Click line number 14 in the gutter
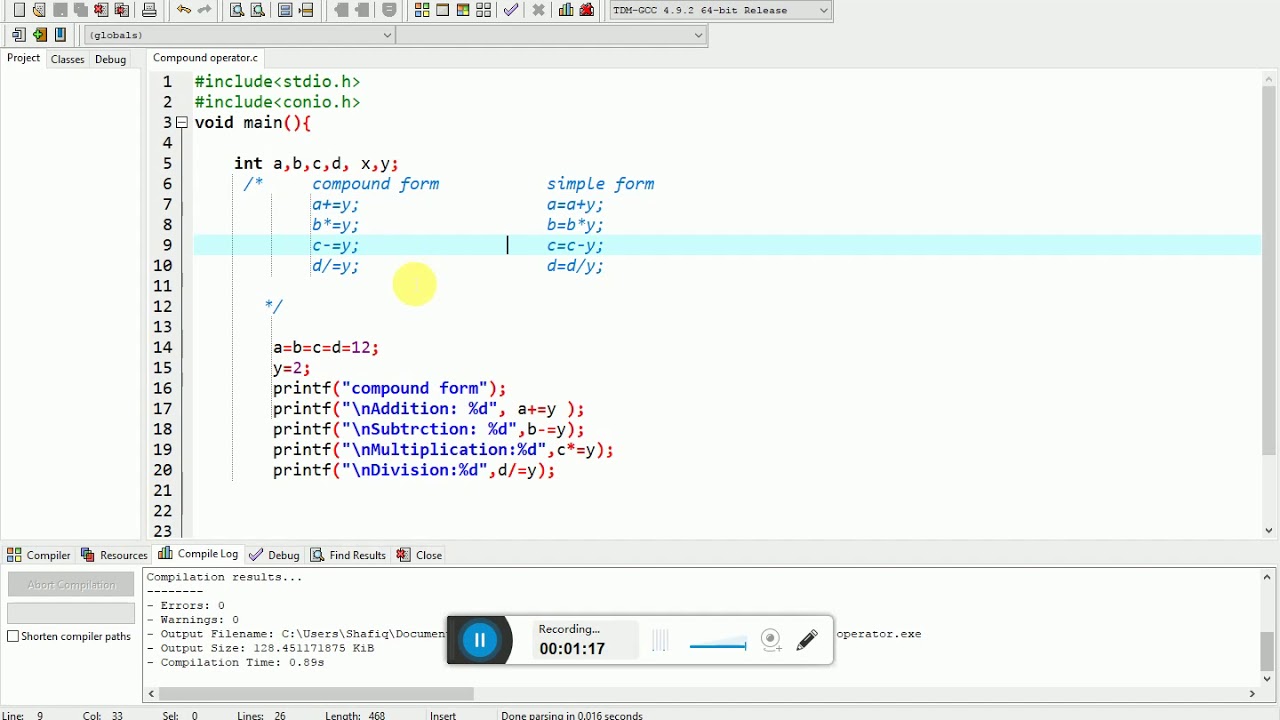The width and height of the screenshot is (1280, 720). pyautogui.click(x=162, y=347)
